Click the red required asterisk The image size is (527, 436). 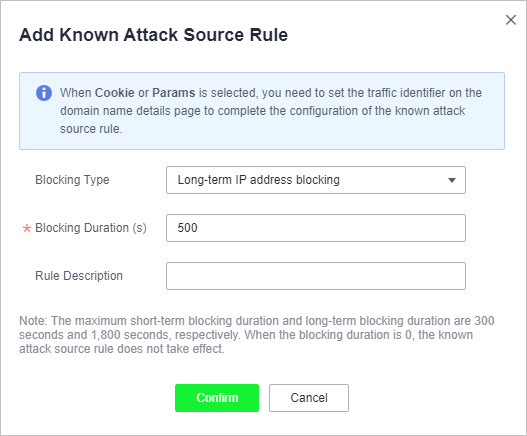pos(27,229)
